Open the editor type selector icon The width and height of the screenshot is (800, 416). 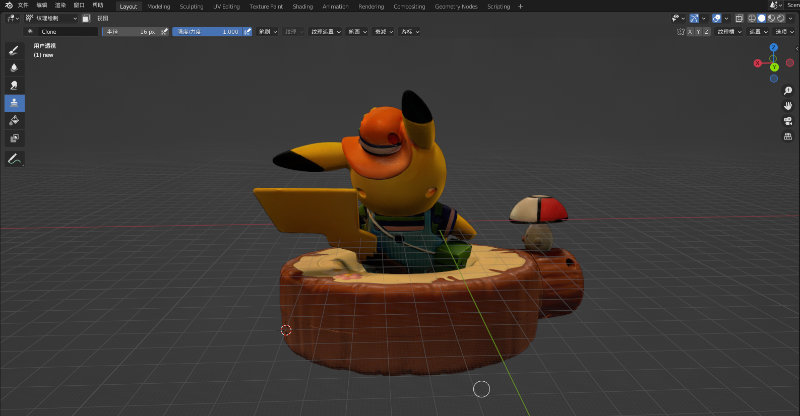[12, 18]
